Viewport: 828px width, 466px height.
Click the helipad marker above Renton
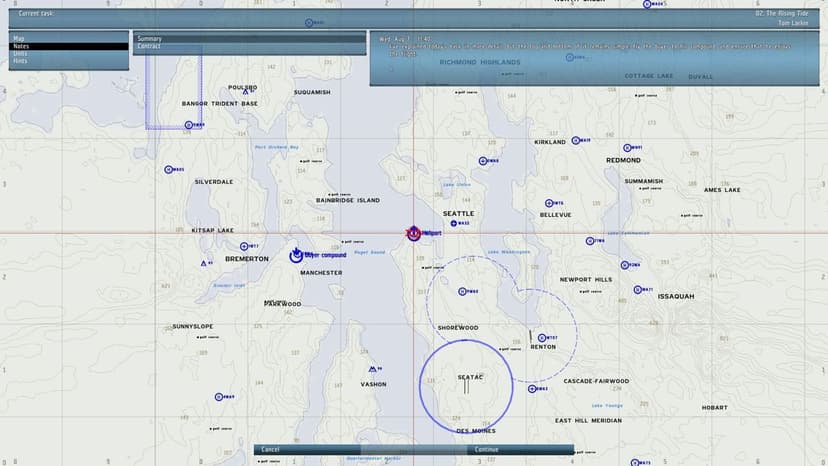tap(542, 338)
